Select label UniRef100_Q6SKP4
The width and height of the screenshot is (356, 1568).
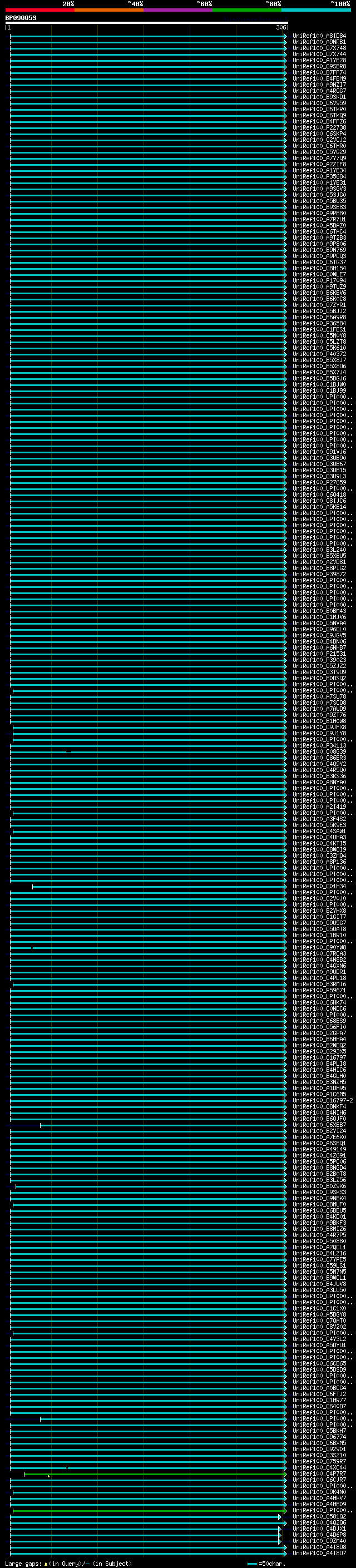coord(319,134)
